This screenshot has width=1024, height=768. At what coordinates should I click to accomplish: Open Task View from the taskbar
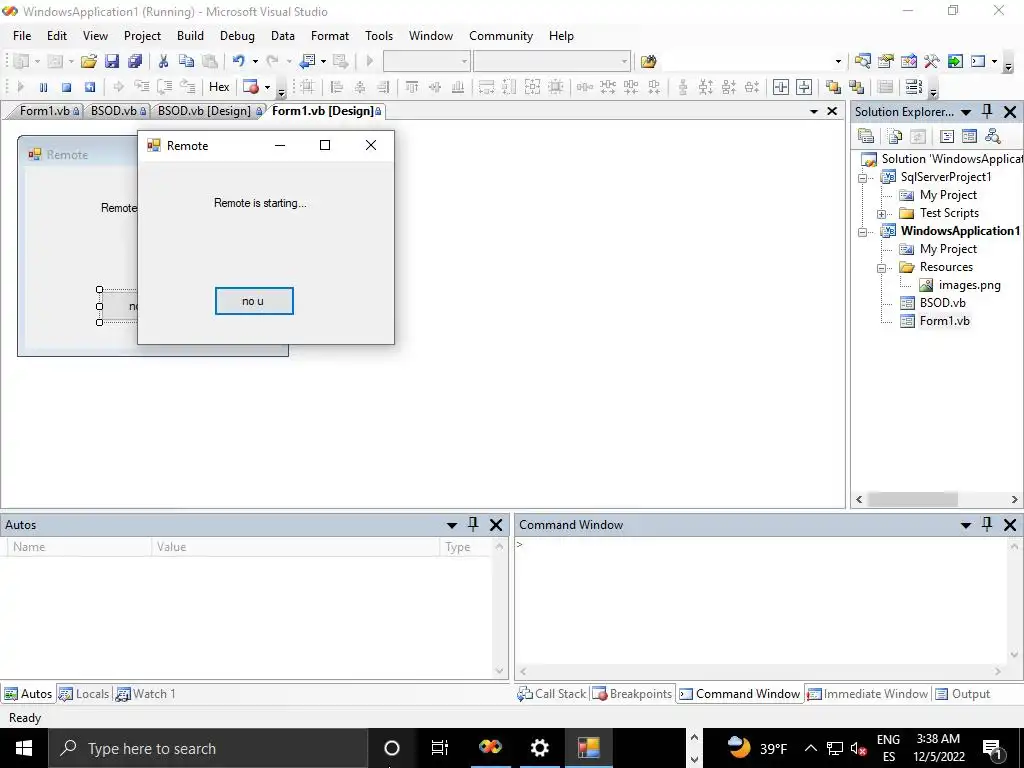440,748
